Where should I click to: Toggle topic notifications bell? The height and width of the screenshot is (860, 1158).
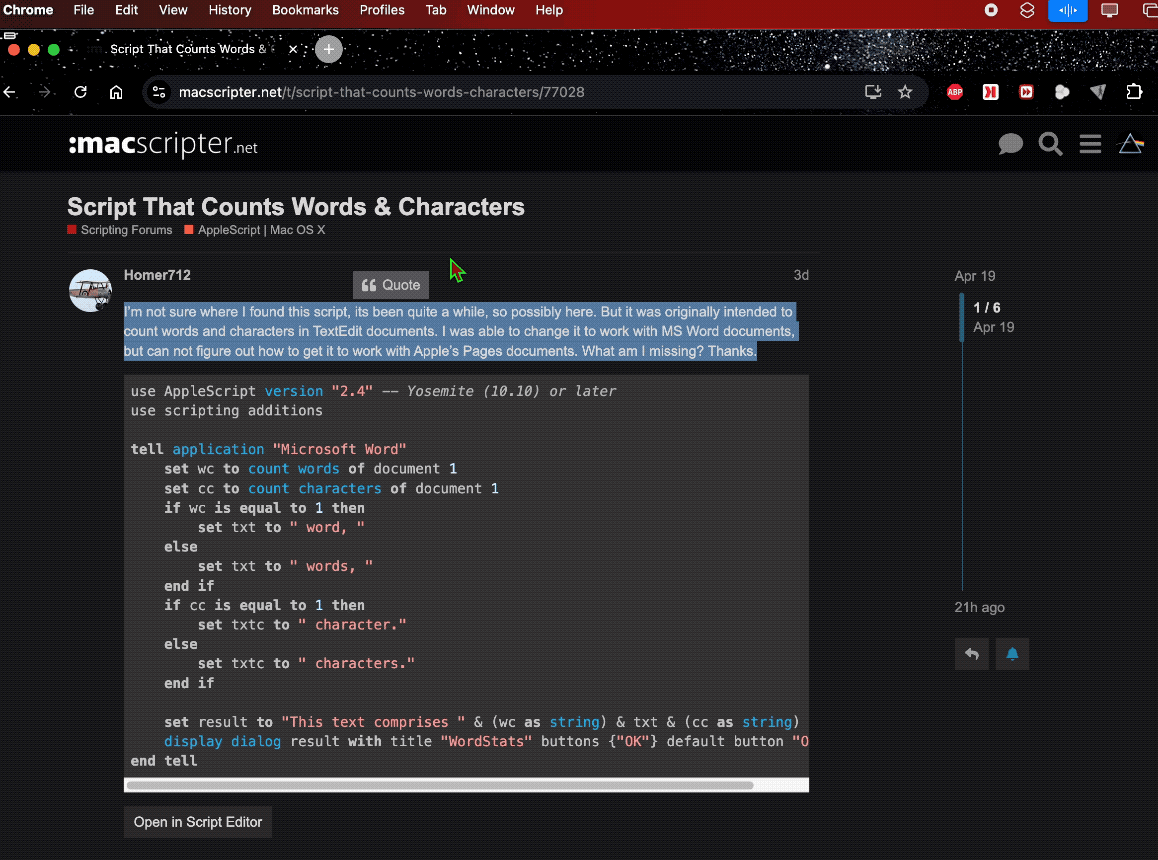click(1013, 654)
